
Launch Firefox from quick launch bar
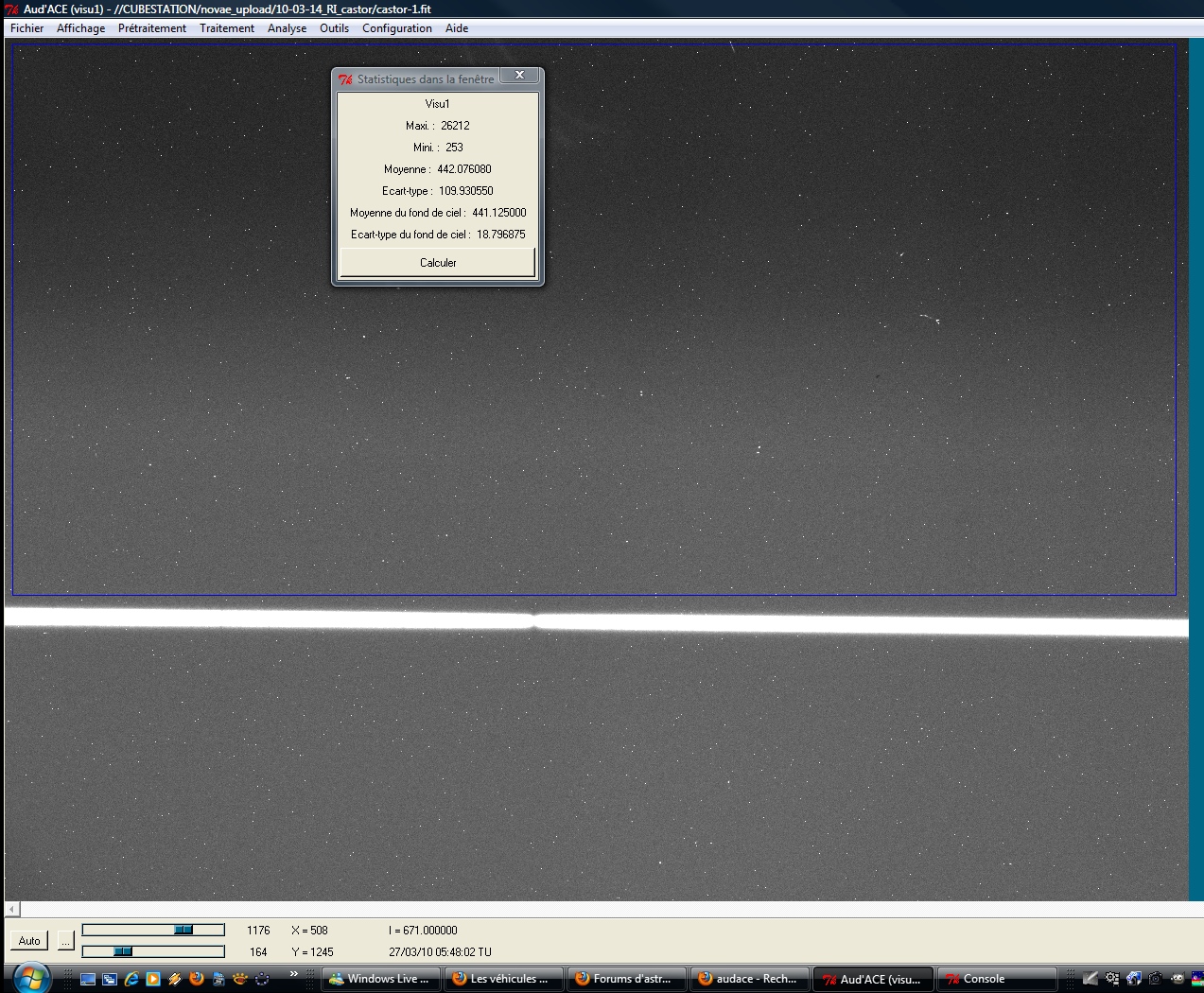[x=197, y=979]
